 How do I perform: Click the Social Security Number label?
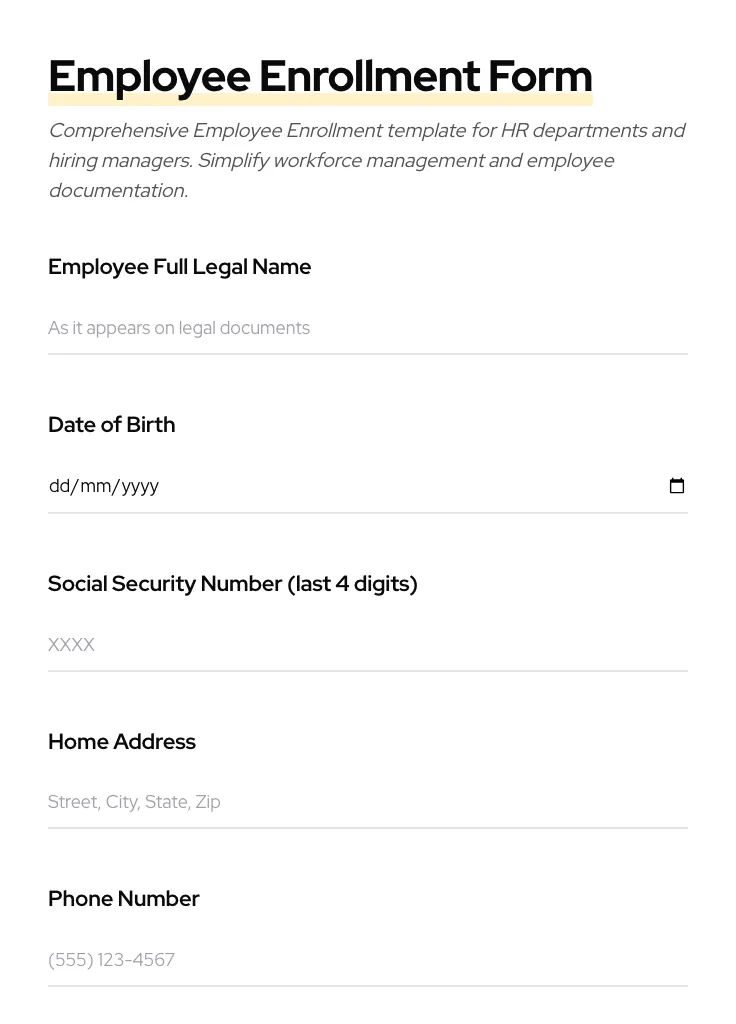click(x=232, y=584)
